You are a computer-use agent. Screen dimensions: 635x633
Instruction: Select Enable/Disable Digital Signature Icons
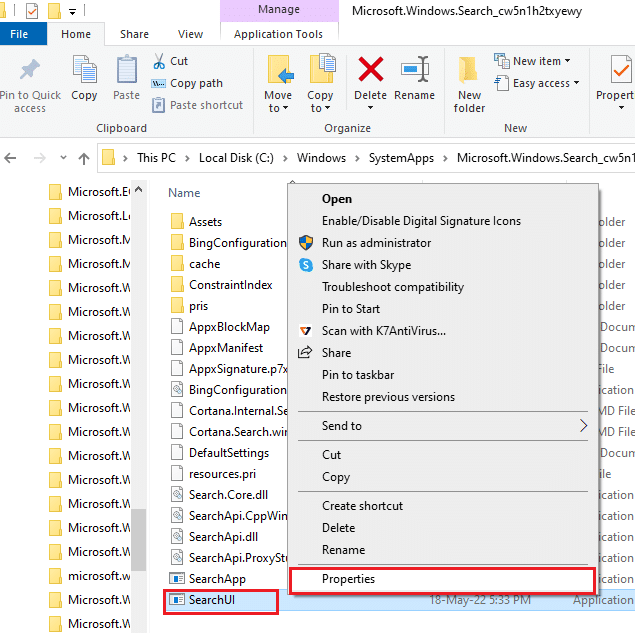[421, 221]
